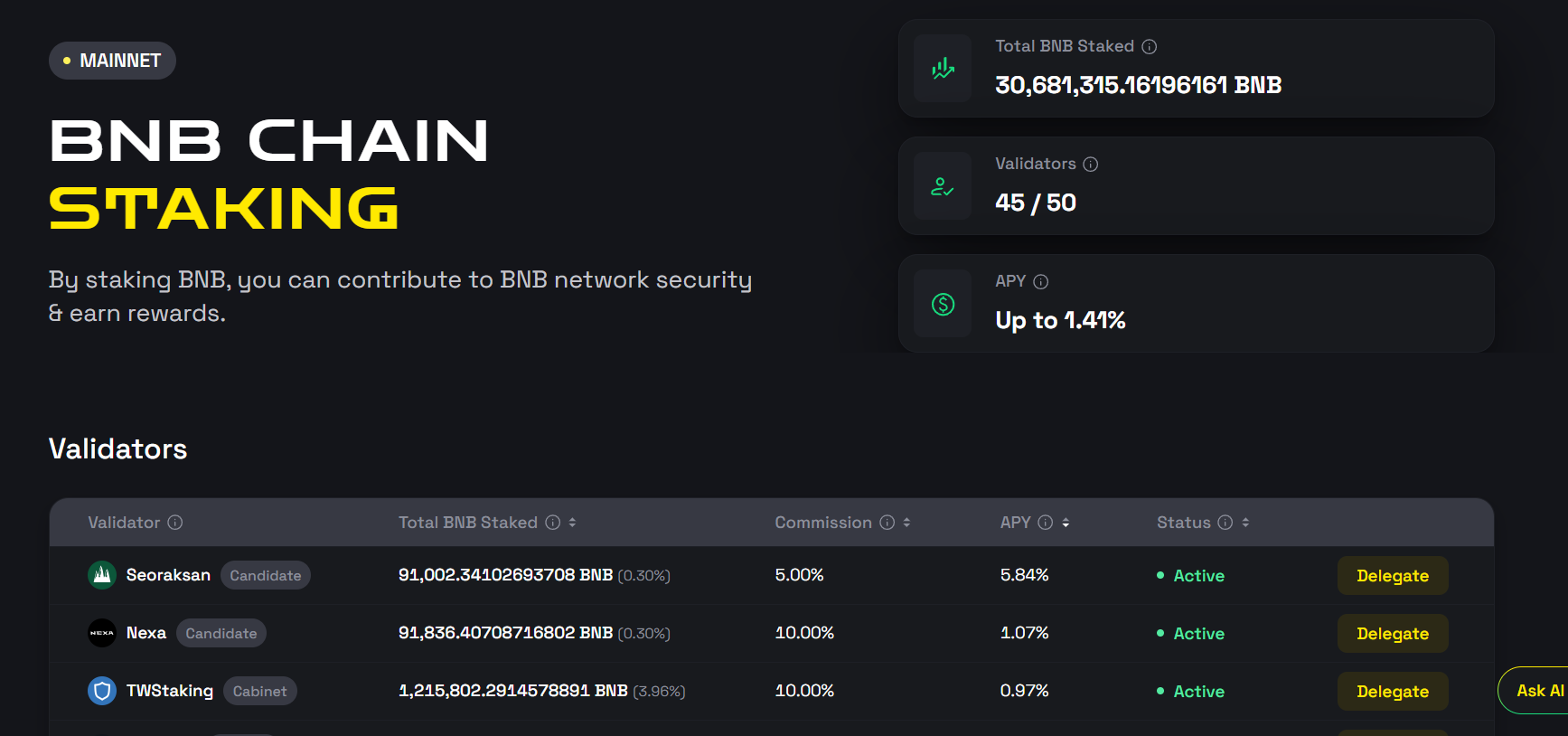Viewport: 1568px width, 736px height.
Task: Click Candidate tag next to Seoraksan
Action: [x=266, y=575]
